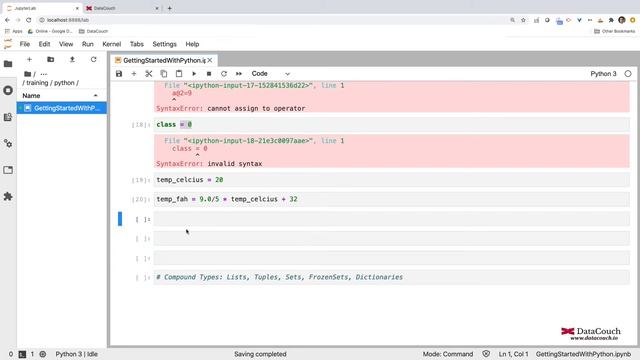Click Python 3 | Idle status item
The width and height of the screenshot is (640, 360).
tap(76, 354)
